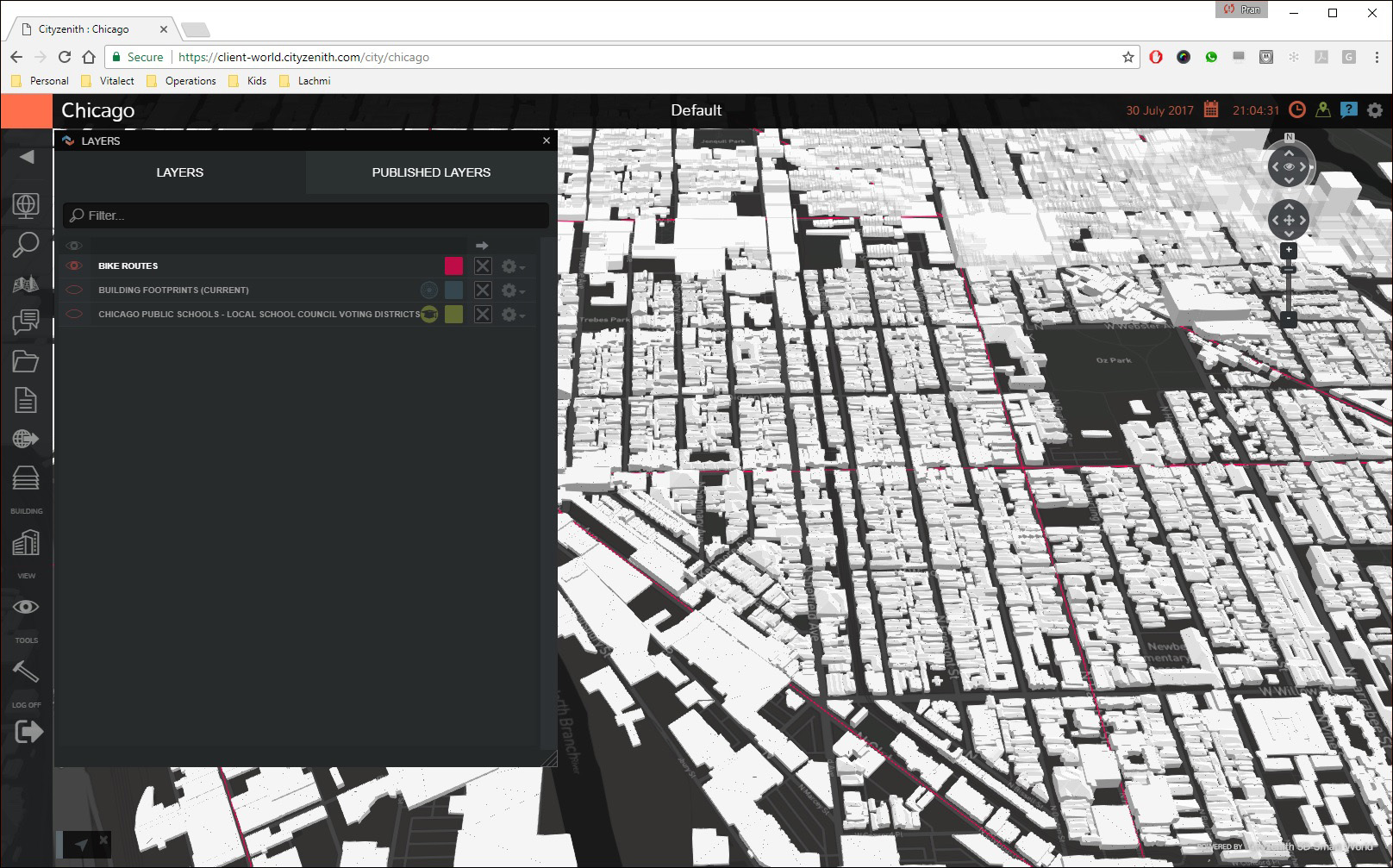Viewport: 1393px width, 868px height.
Task: Open the document icon in sidebar
Action: [26, 400]
